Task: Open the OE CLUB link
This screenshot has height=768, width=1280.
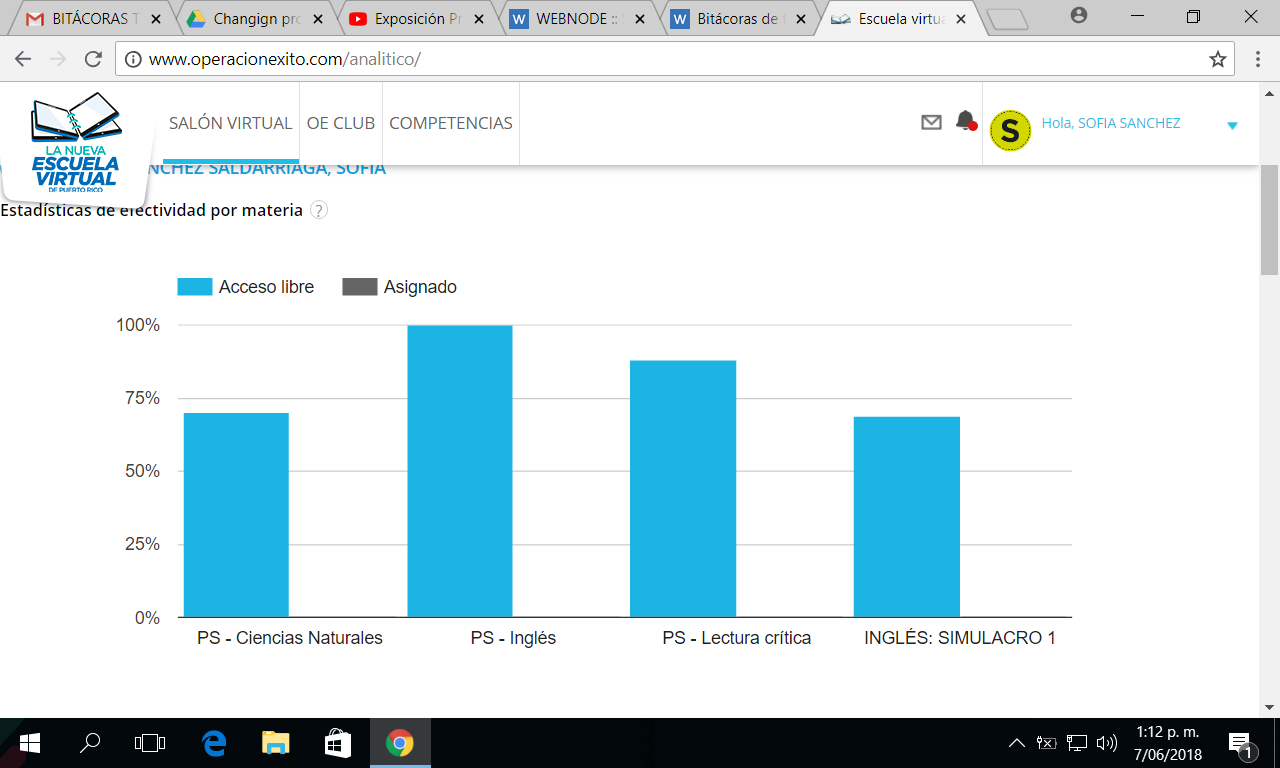Action: point(340,123)
